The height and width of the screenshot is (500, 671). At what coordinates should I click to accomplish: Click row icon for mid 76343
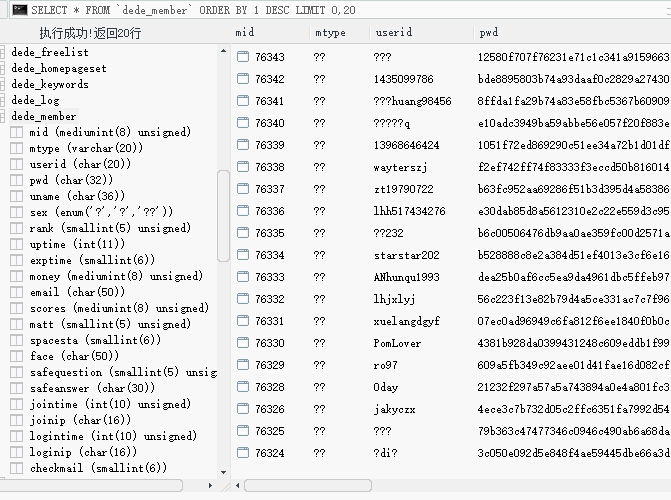coord(243,57)
